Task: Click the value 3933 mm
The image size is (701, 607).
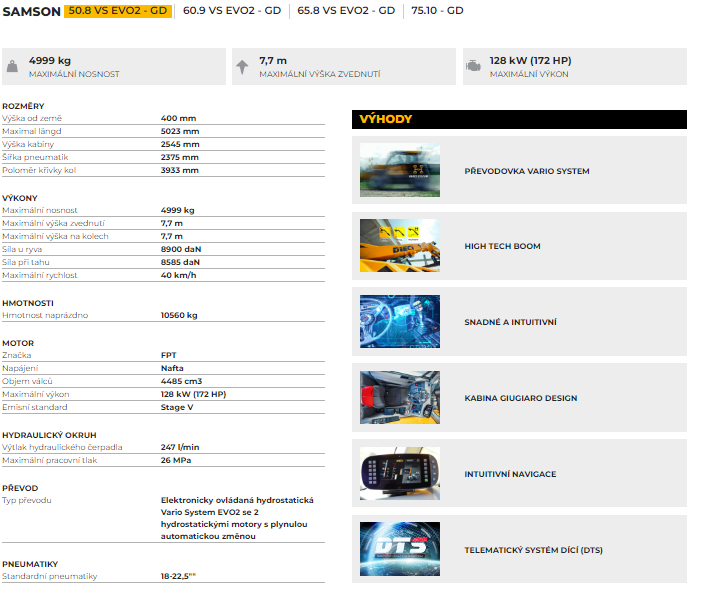Action: pyautogui.click(x=180, y=170)
